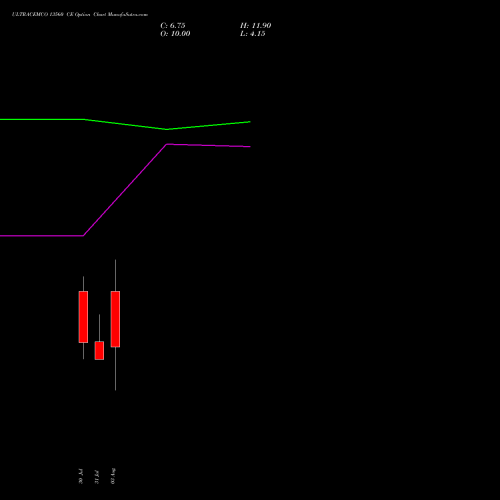This screenshot has height=500, width=500.
Task: Click the close value C: 6.75
Action: [x=173, y=26]
